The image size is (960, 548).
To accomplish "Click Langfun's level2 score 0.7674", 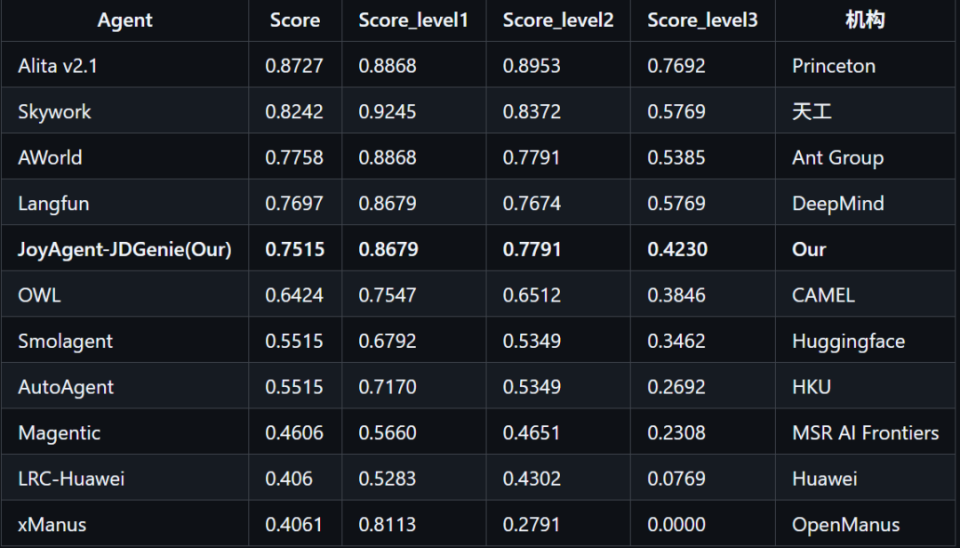I will [531, 203].
